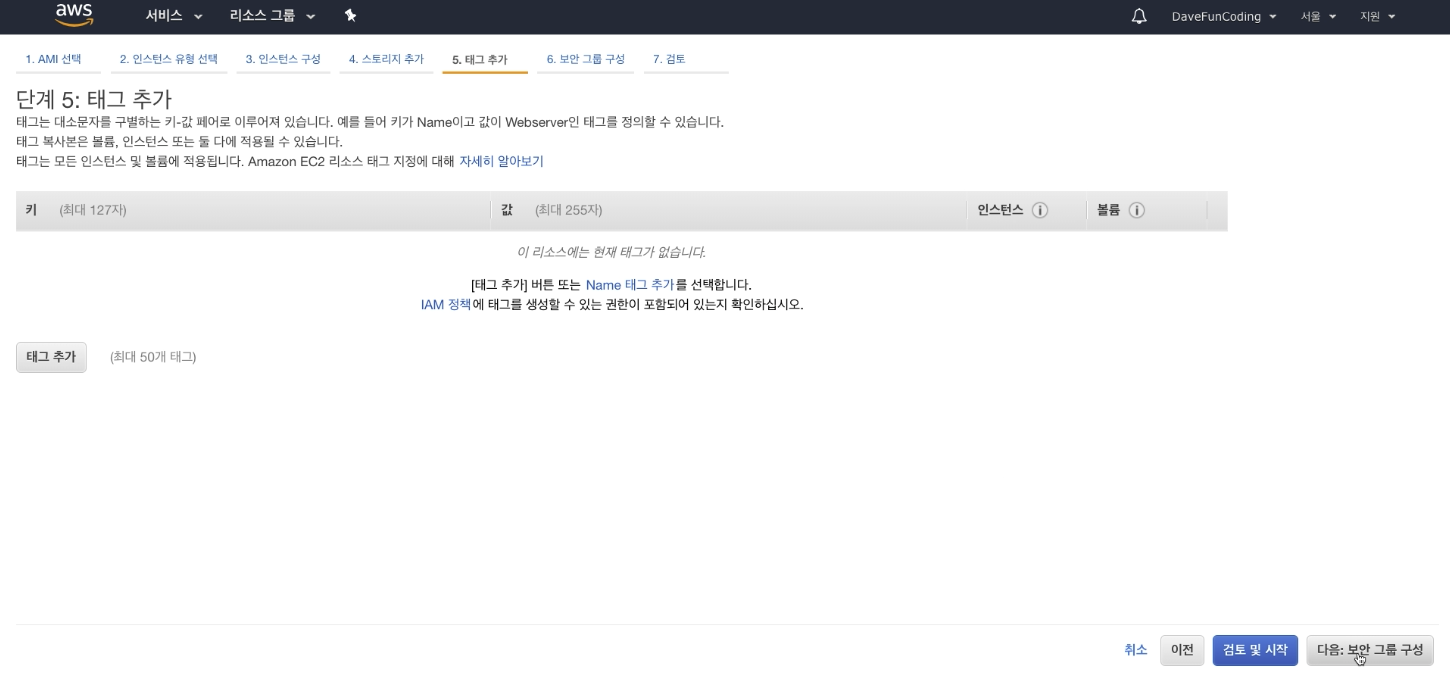Open the pin shortcut icon in header

350,16
